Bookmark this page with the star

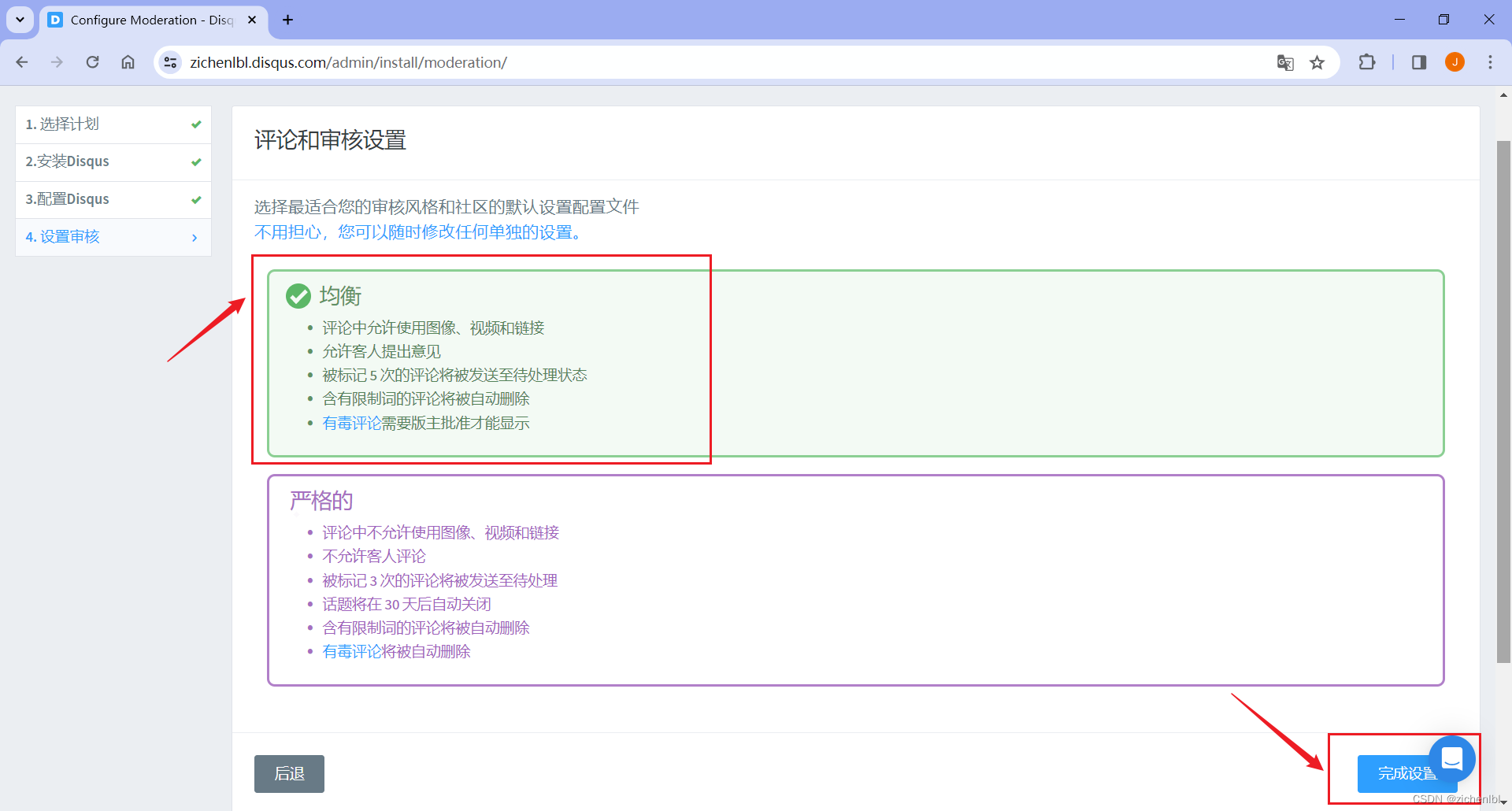(1317, 62)
